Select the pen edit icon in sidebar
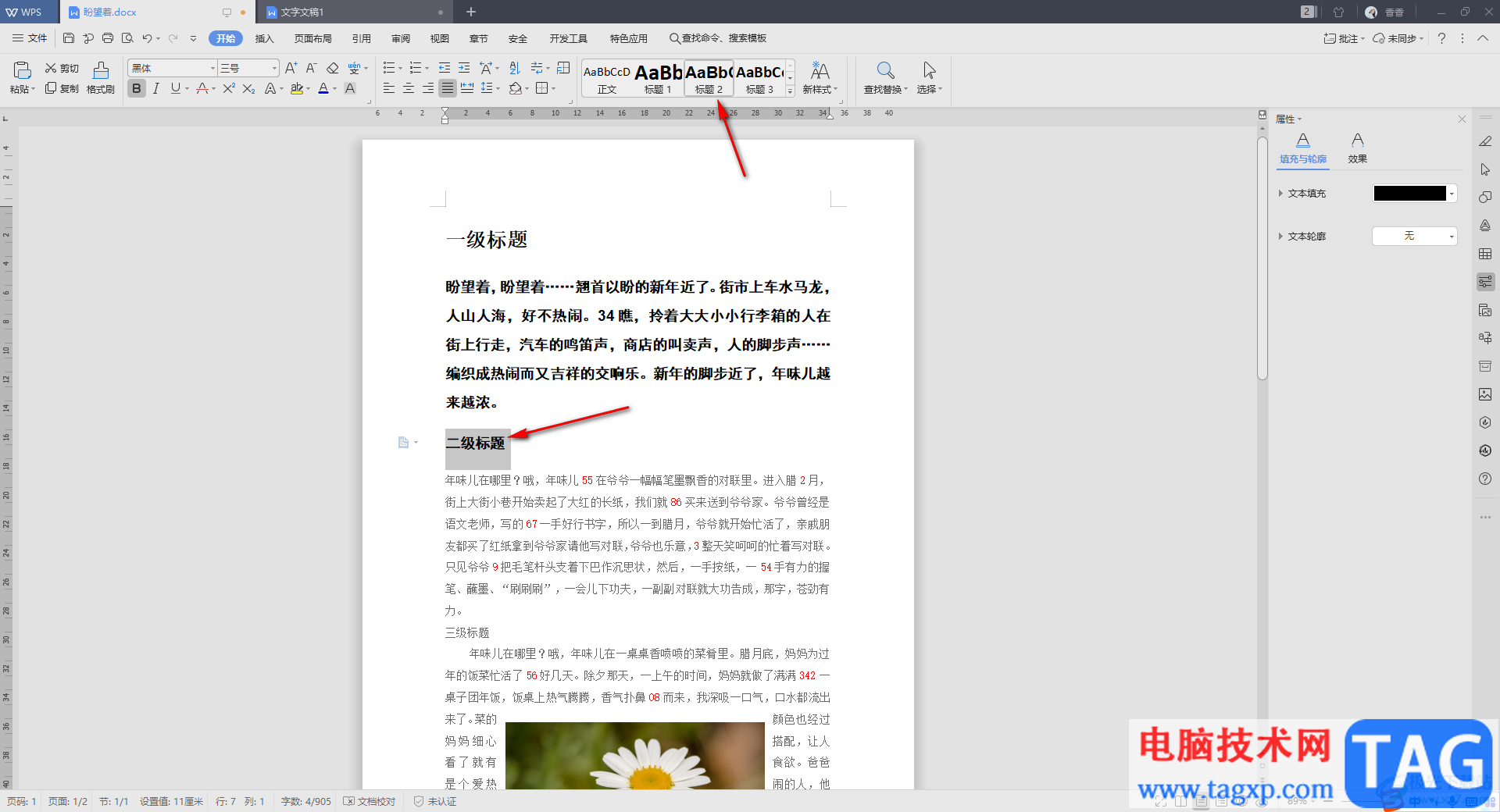Viewport: 1500px width, 812px height. [x=1485, y=141]
